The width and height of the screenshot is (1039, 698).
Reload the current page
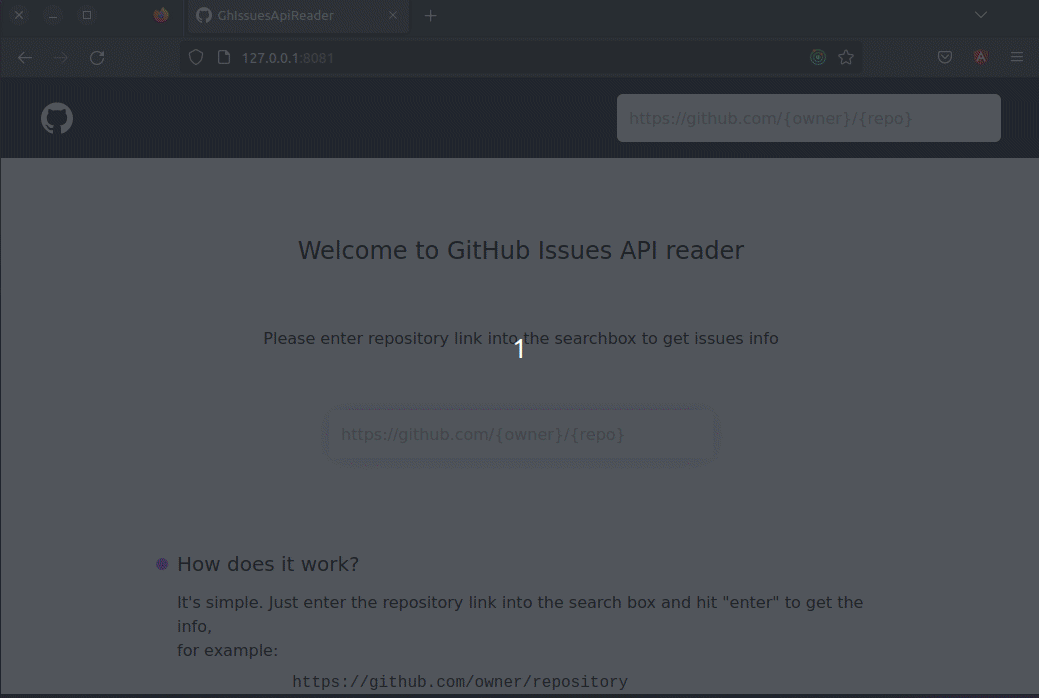click(97, 57)
